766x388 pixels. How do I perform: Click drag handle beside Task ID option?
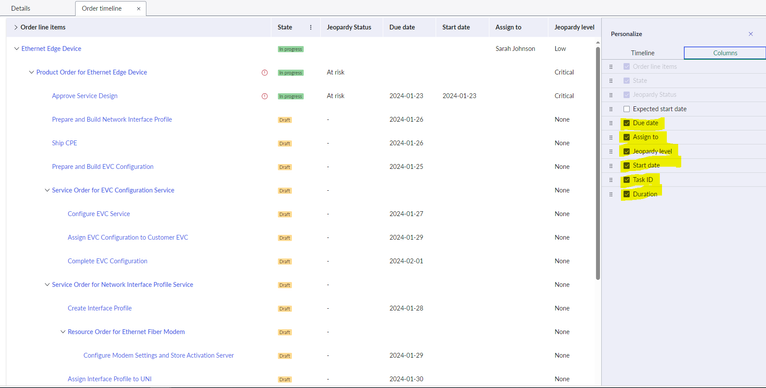click(611, 180)
